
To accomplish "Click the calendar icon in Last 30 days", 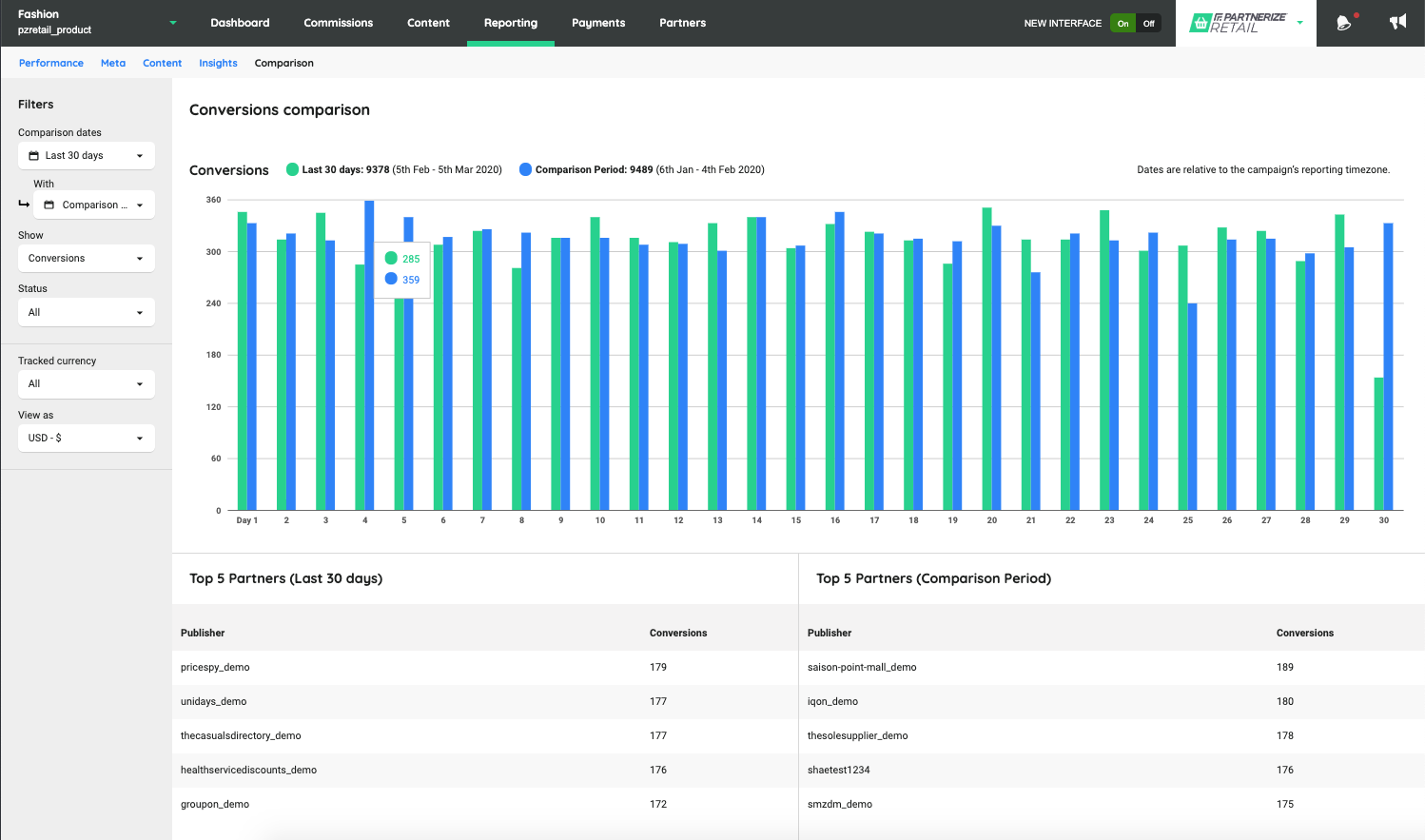I will pyautogui.click(x=34, y=156).
